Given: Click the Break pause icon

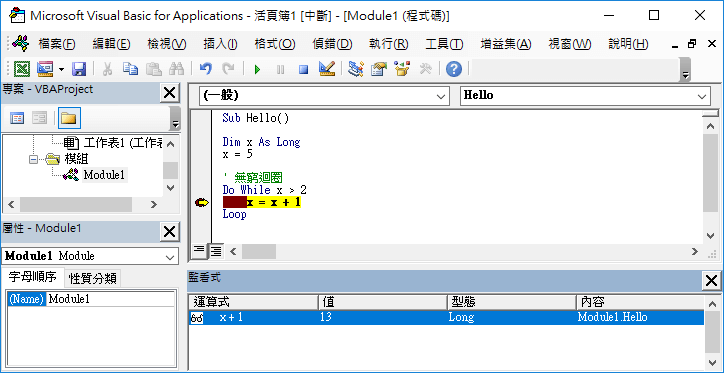Looking at the screenshot, I should click(280, 70).
